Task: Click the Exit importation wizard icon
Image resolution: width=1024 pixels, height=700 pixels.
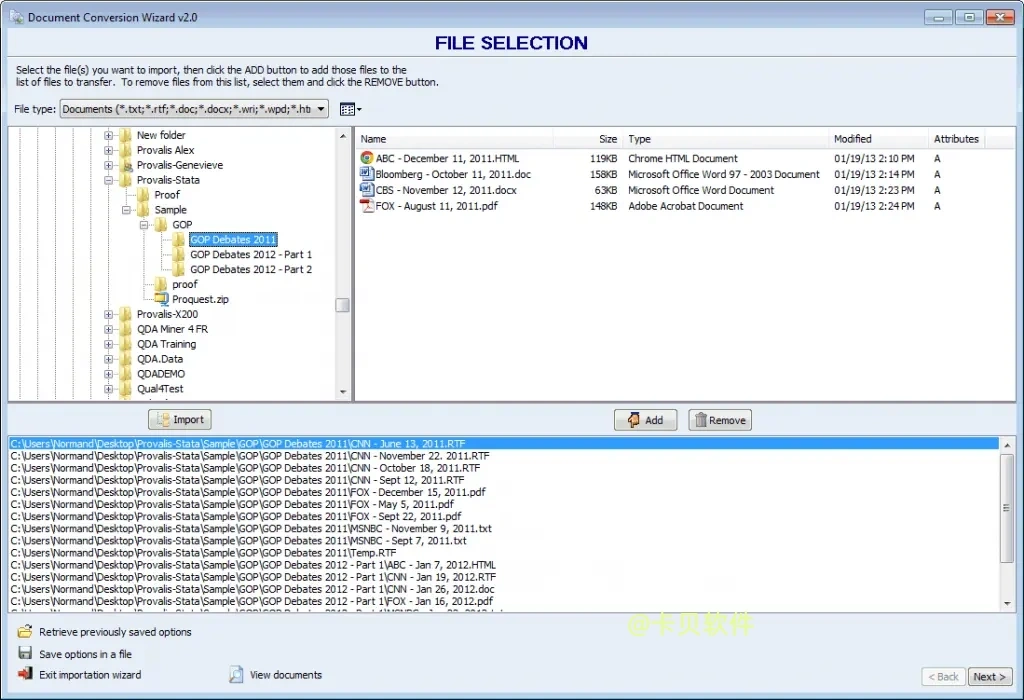Action: click(x=25, y=674)
